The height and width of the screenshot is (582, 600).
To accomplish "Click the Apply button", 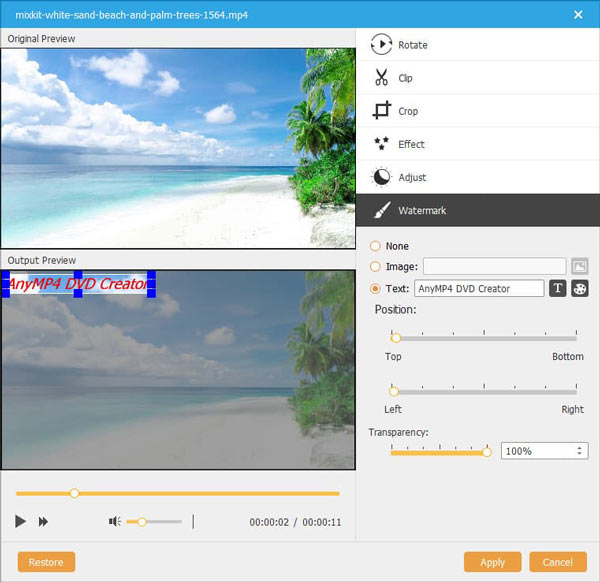I will [x=492, y=562].
